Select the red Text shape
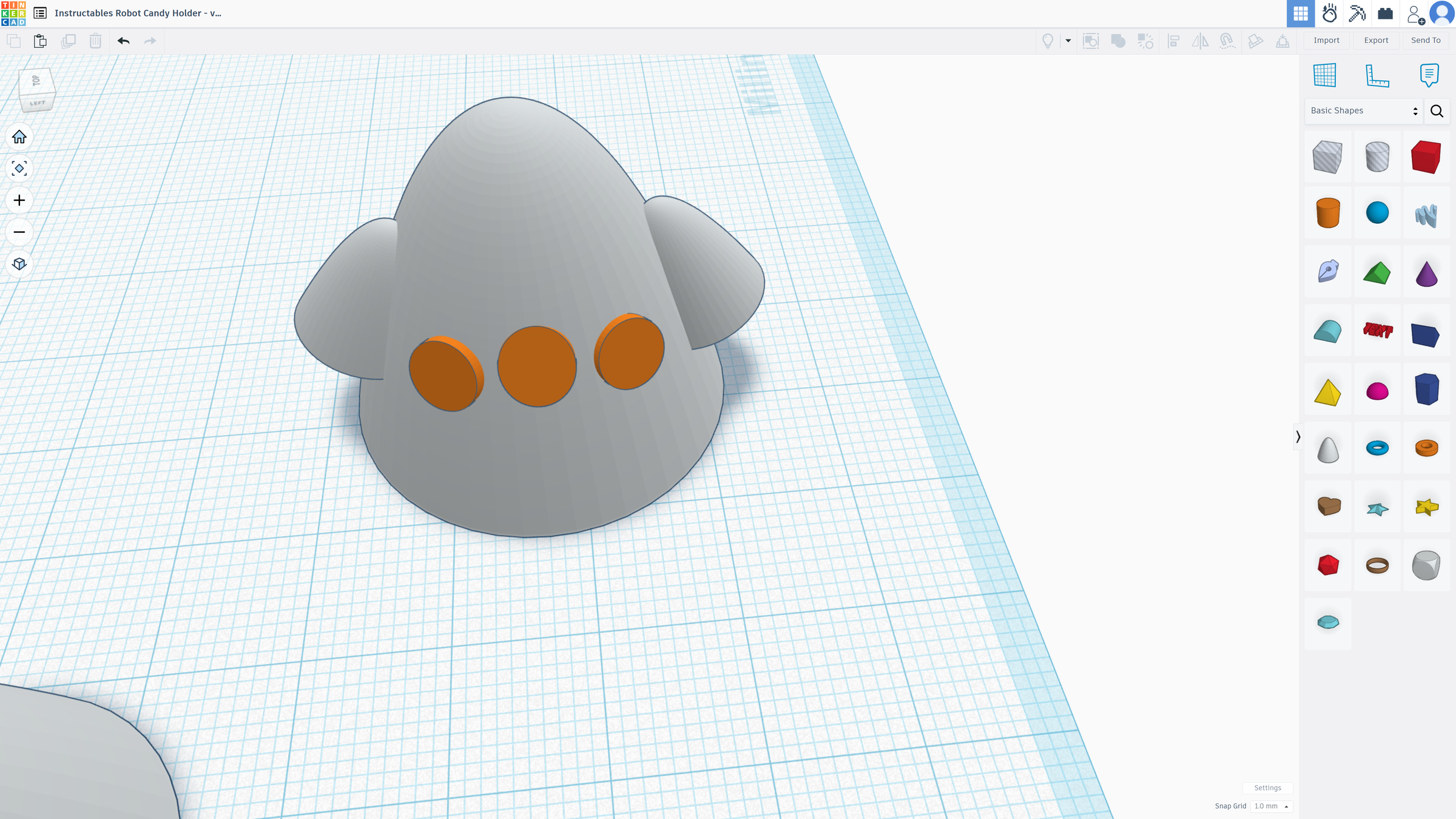This screenshot has width=1456, height=819. pyautogui.click(x=1377, y=331)
